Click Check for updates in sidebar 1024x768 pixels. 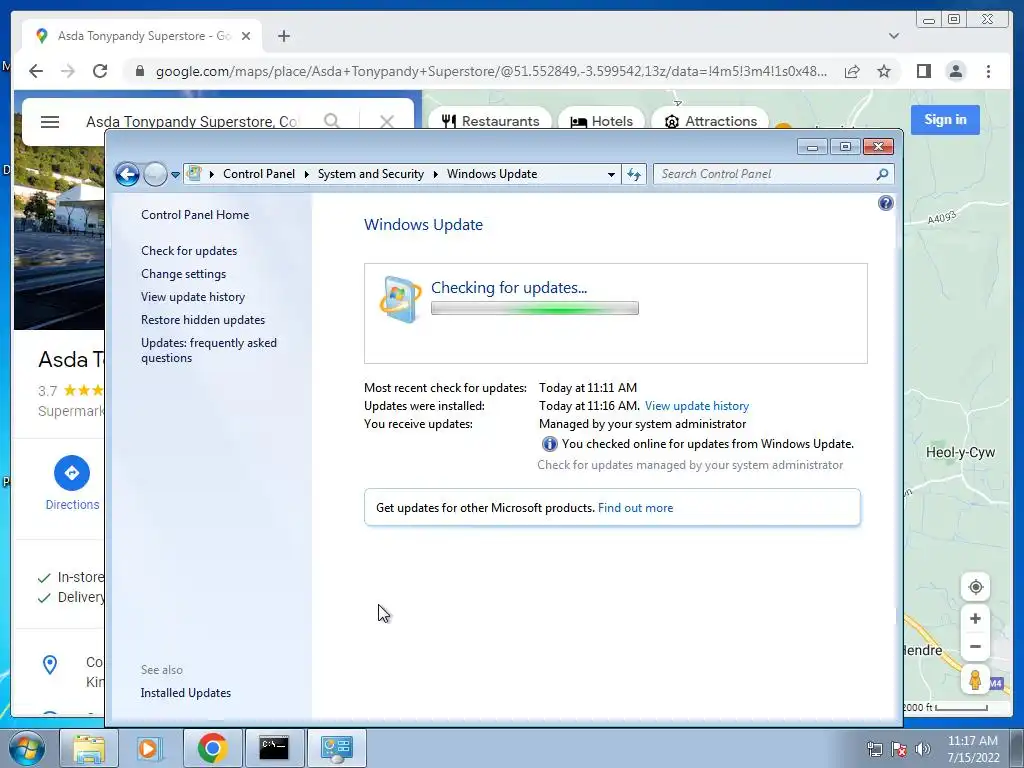189,251
